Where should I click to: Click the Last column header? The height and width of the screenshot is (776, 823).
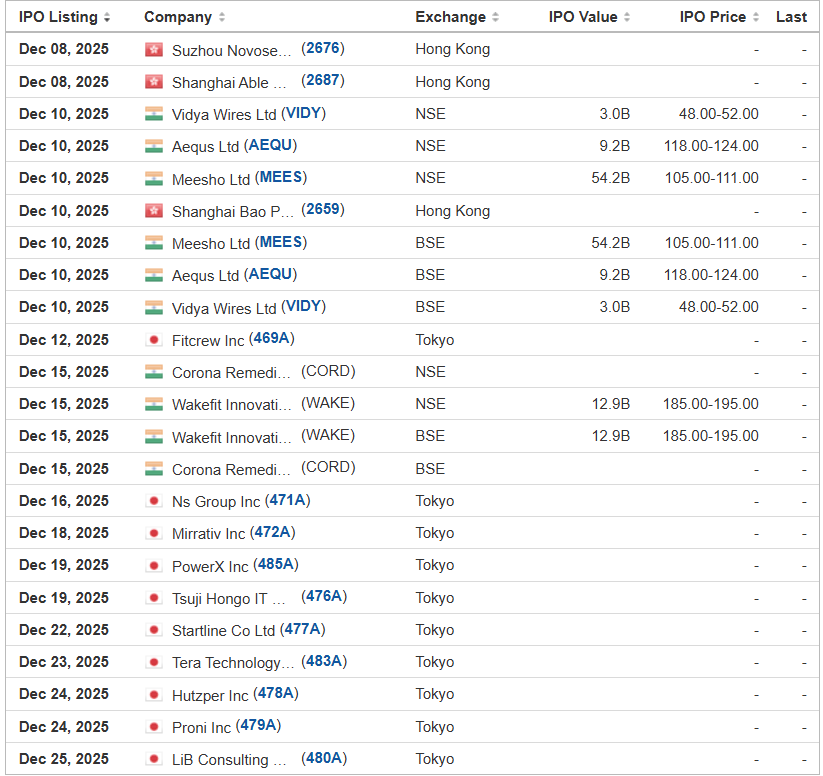click(x=791, y=17)
